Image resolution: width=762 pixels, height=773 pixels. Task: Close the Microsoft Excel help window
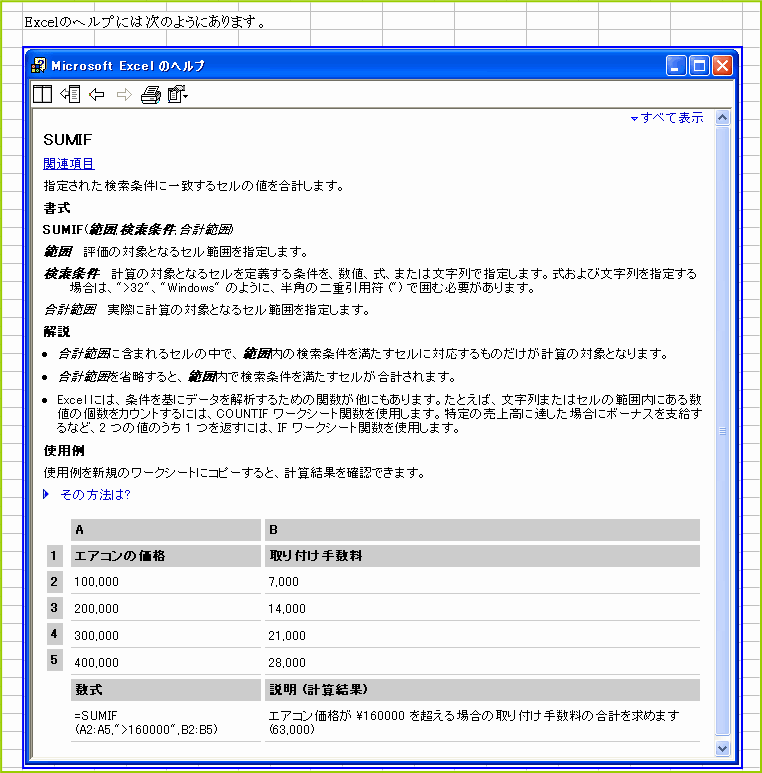[723, 66]
